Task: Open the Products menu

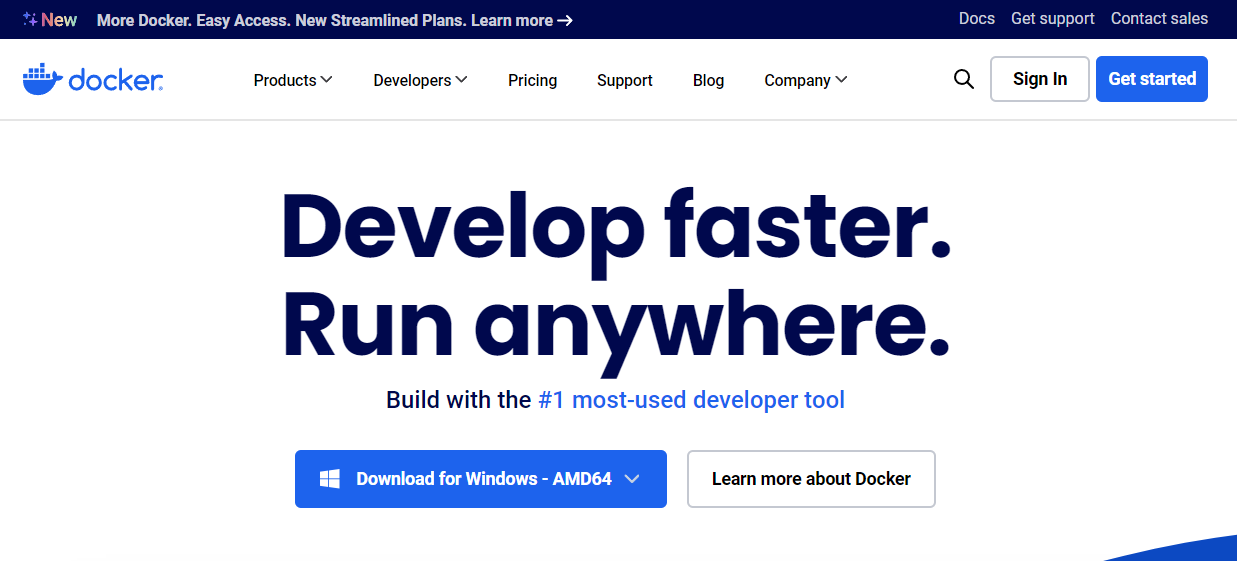Action: tap(293, 80)
